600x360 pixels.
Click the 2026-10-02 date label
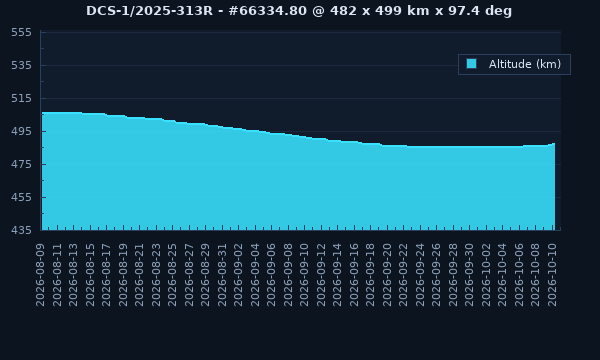click(x=486, y=275)
